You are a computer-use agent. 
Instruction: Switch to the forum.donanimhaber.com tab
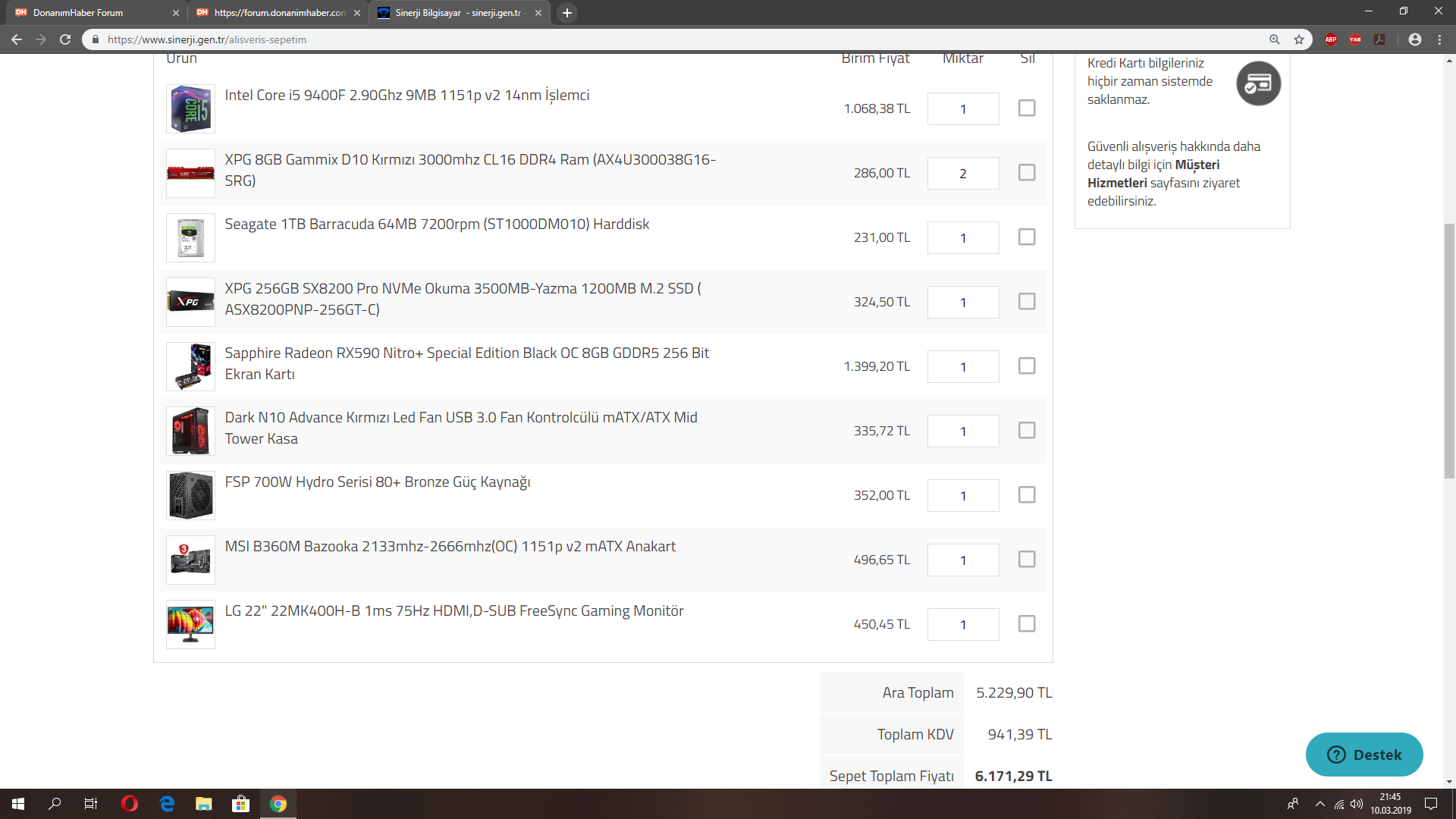pyautogui.click(x=278, y=13)
